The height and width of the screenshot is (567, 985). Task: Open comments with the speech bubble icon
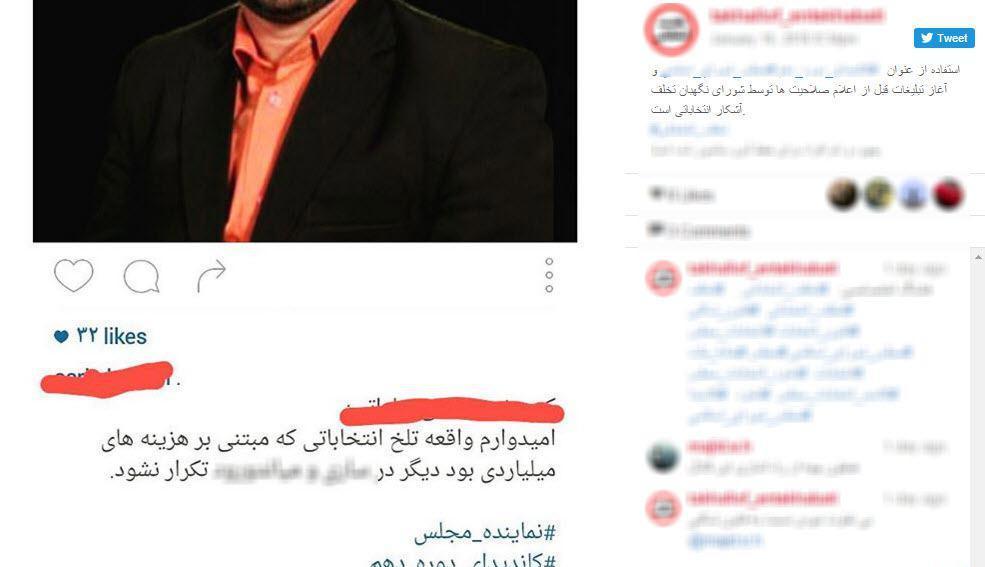pos(141,276)
